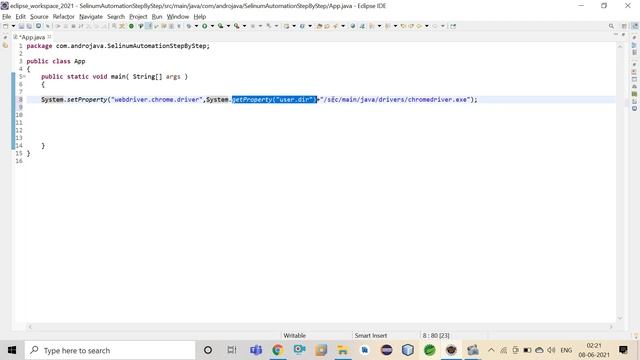Click the horizontal scrollbar of editor
Viewport: 640px width, 360px height.
pos(320,327)
